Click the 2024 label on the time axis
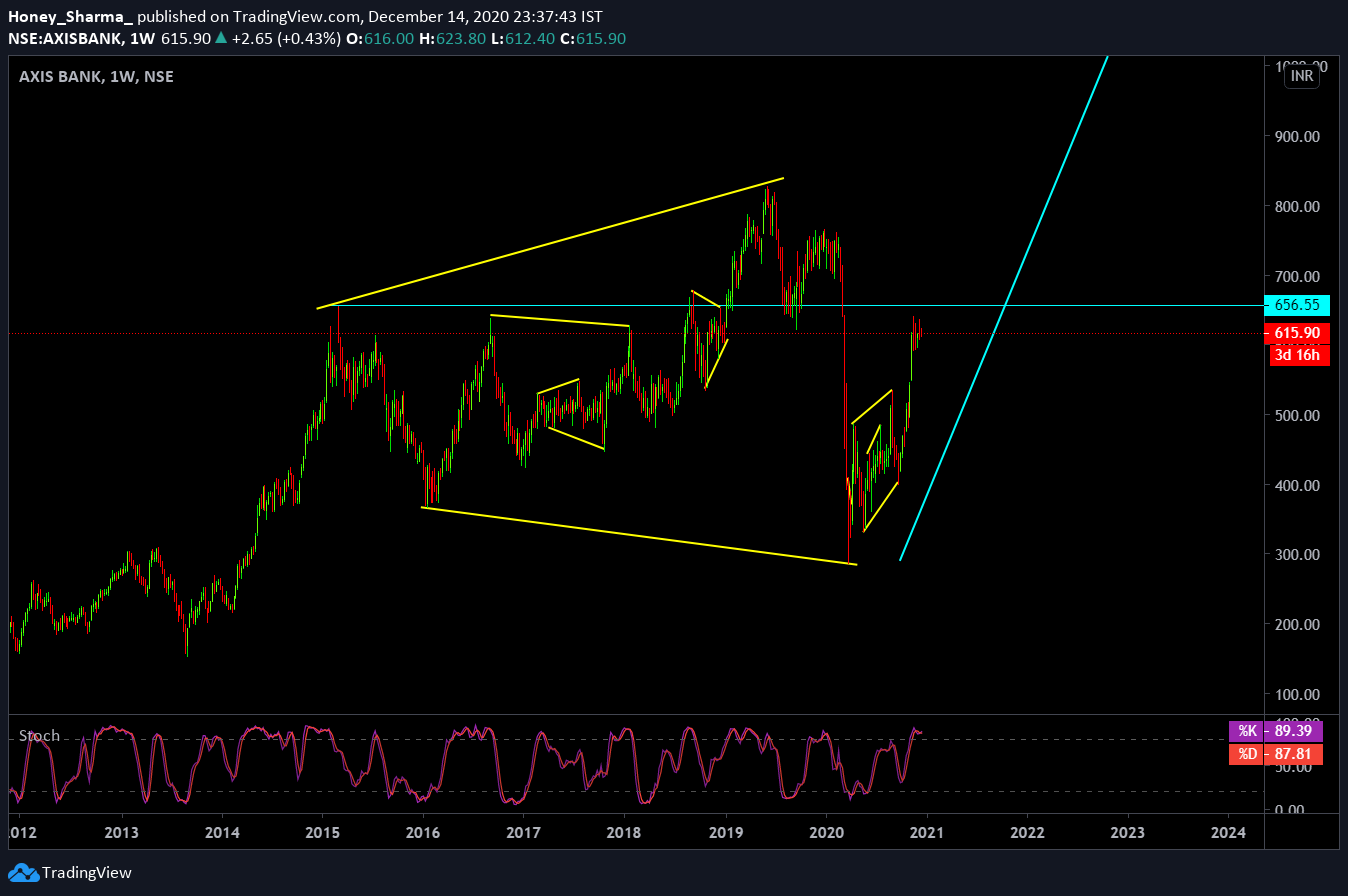Image resolution: width=1348 pixels, height=896 pixels. tap(1228, 832)
